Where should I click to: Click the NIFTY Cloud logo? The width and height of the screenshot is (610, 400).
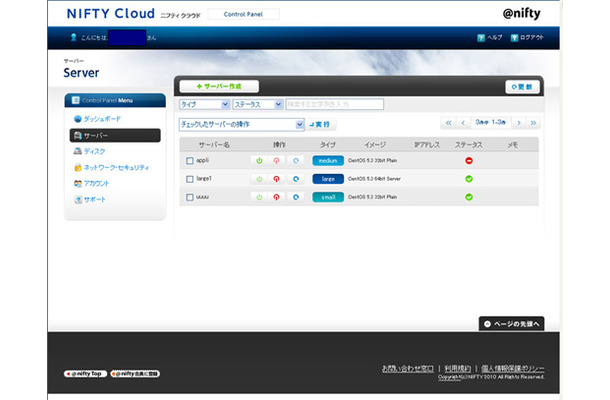pyautogui.click(x=111, y=14)
